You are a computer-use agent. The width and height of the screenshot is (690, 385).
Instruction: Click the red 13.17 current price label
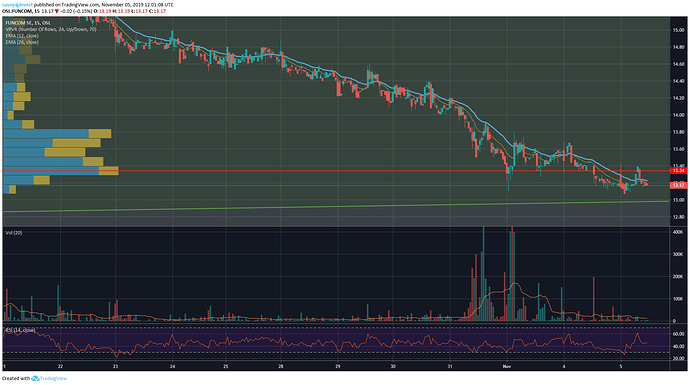point(679,185)
